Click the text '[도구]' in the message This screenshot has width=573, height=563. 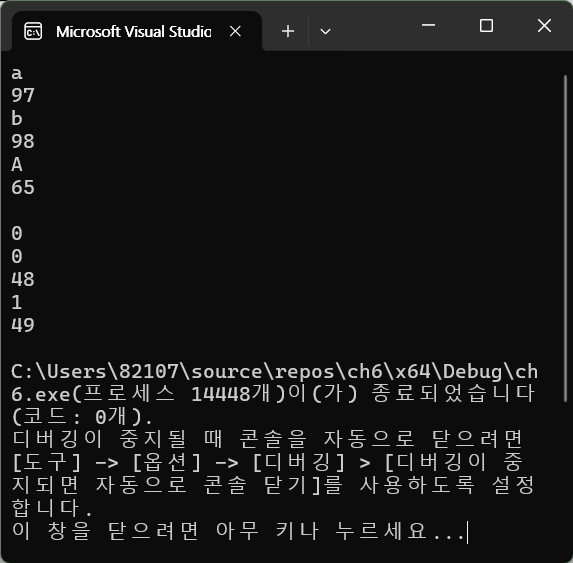[46, 463]
